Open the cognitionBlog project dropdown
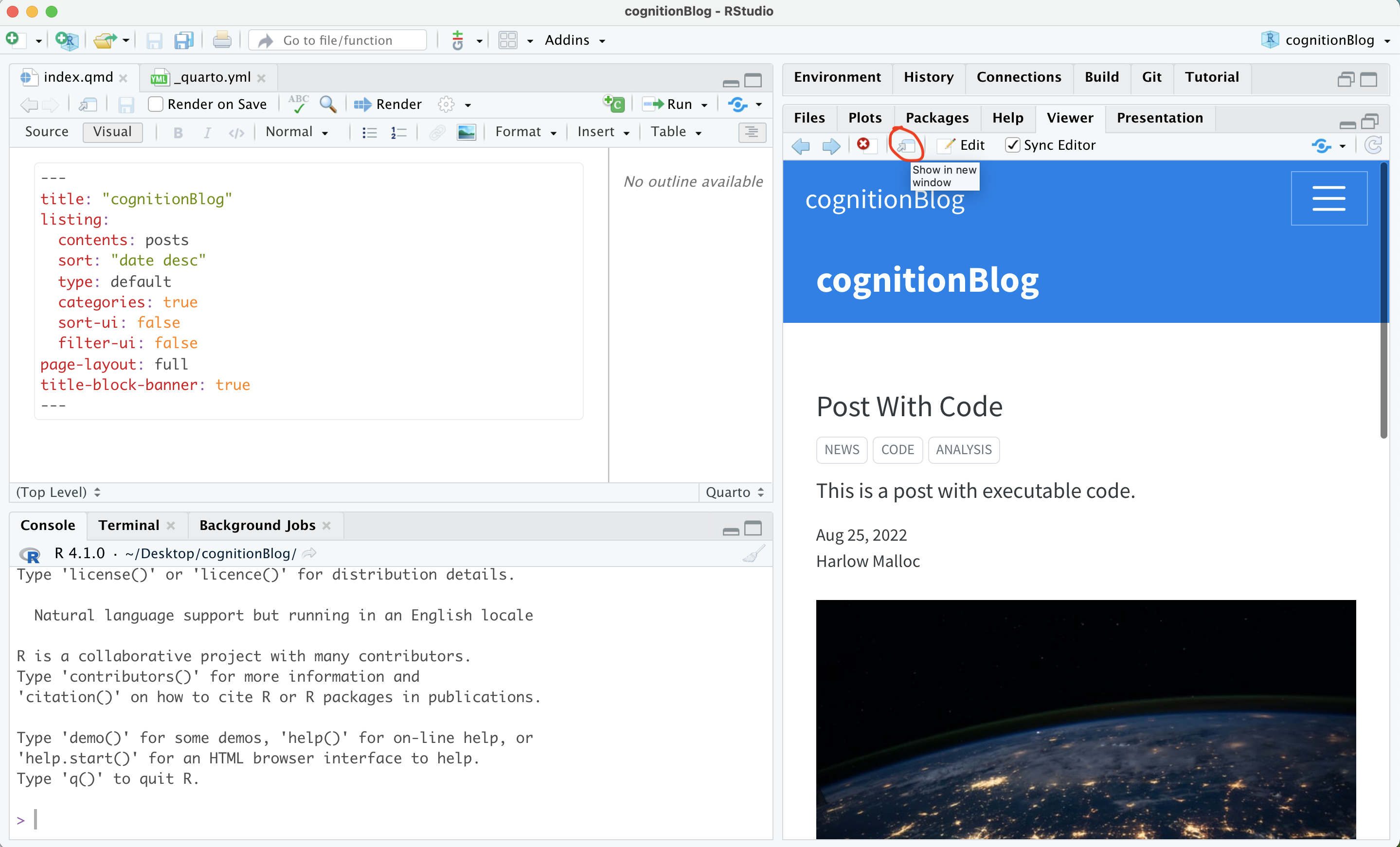This screenshot has height=847, width=1400. [x=1328, y=40]
